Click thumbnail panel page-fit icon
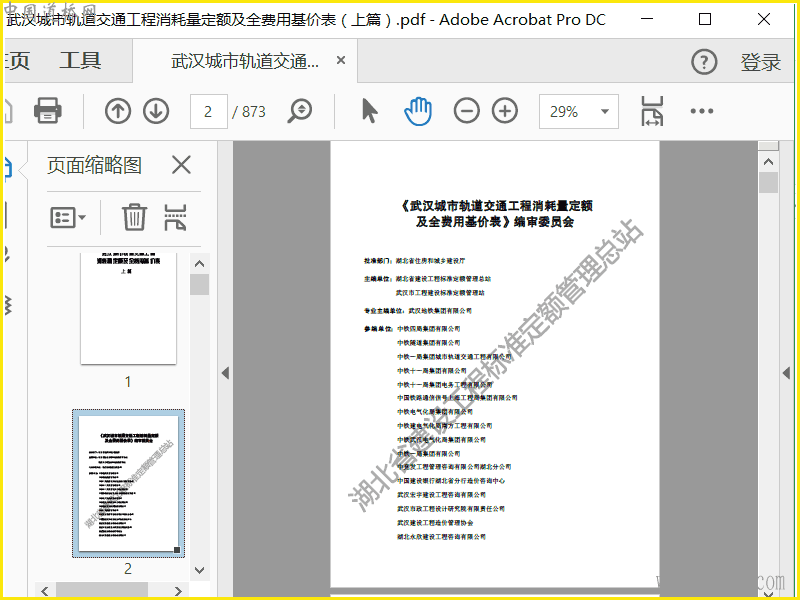800x600 pixels. [175, 217]
